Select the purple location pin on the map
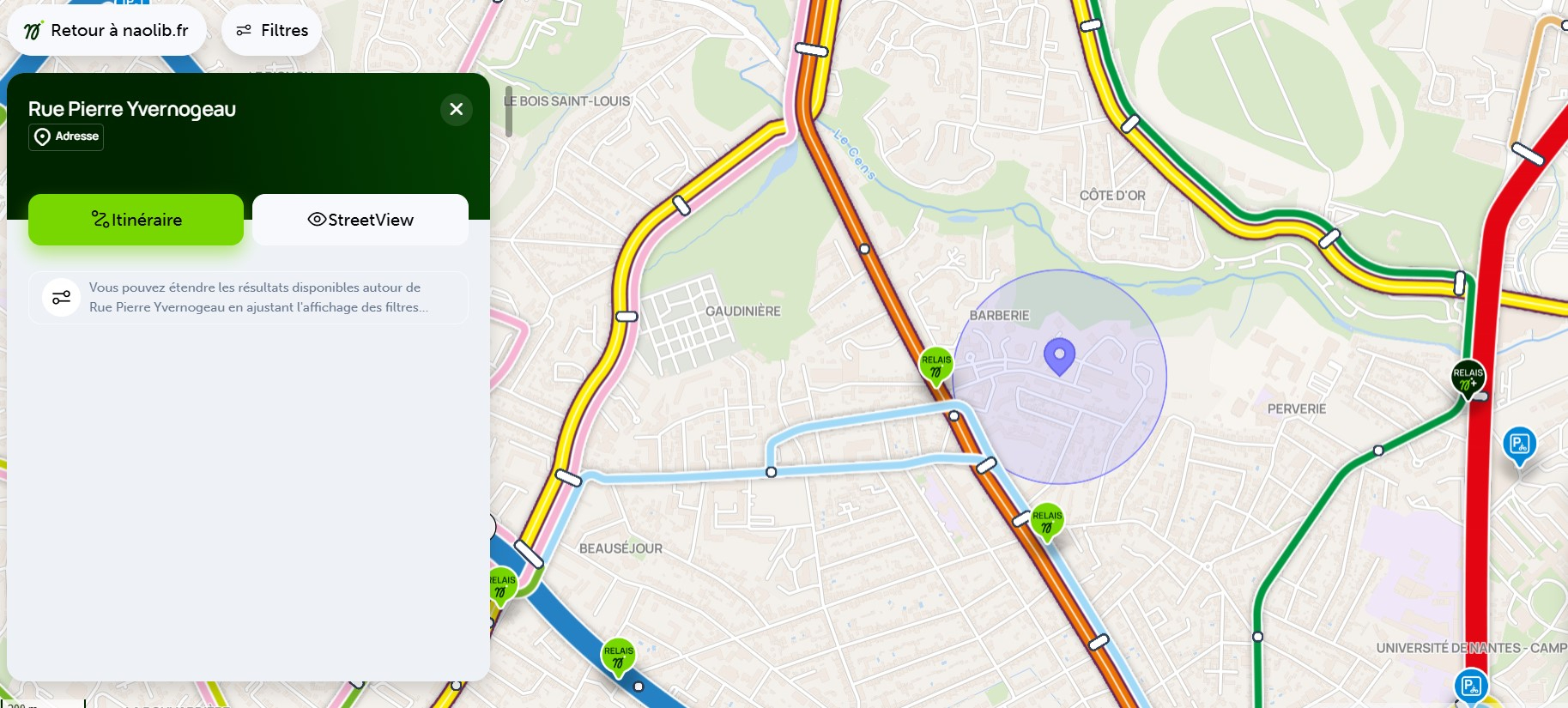 (1059, 356)
